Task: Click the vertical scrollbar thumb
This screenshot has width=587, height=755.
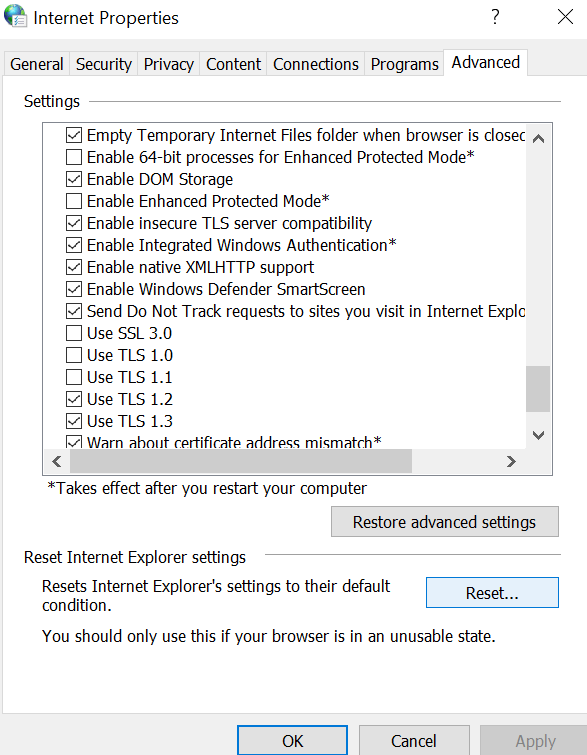Action: pos(538,389)
